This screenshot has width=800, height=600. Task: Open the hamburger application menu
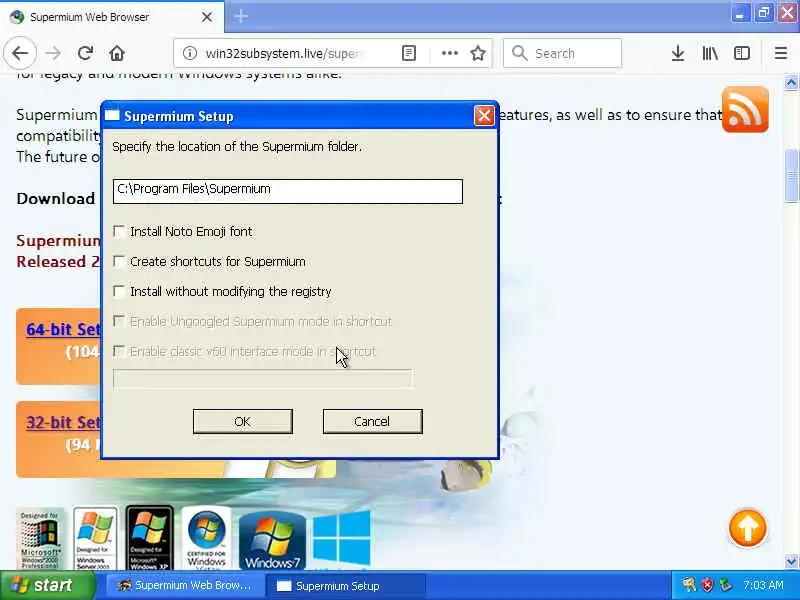click(781, 53)
